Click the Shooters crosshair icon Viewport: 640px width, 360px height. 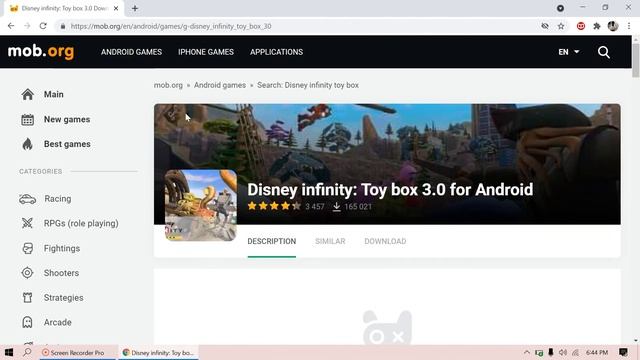(x=27, y=273)
